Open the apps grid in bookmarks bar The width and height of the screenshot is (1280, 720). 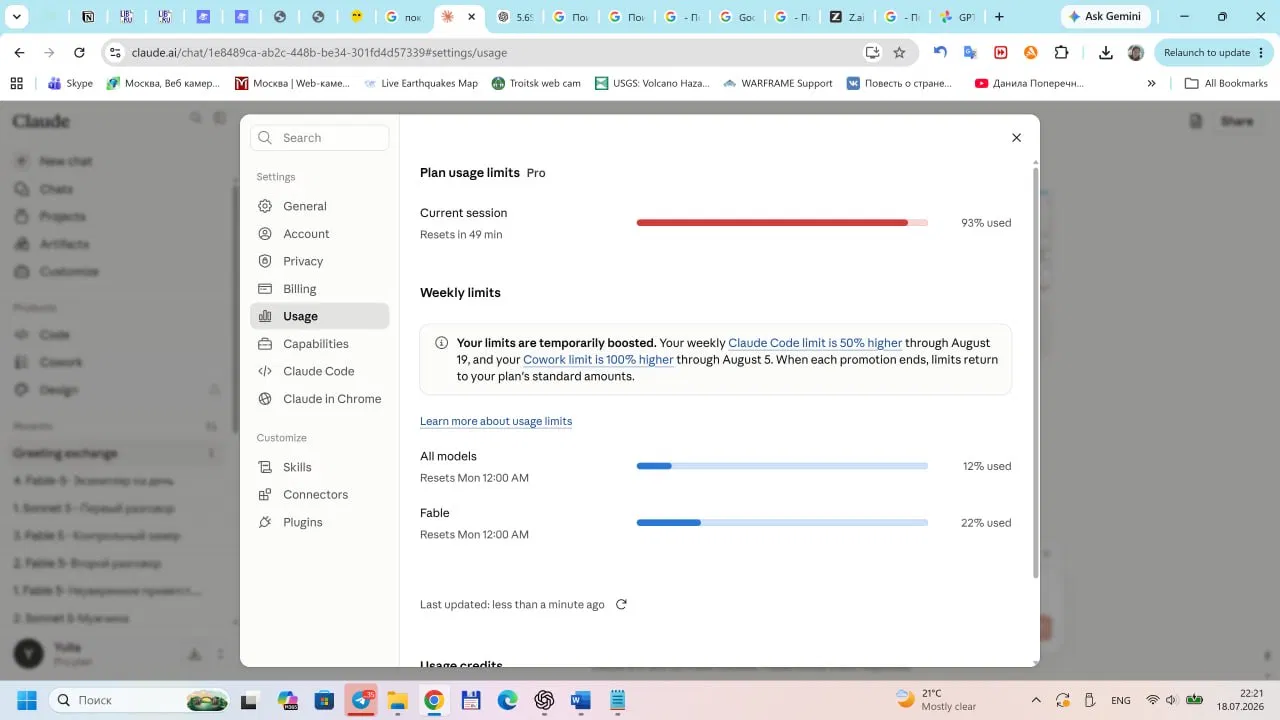pos(16,83)
